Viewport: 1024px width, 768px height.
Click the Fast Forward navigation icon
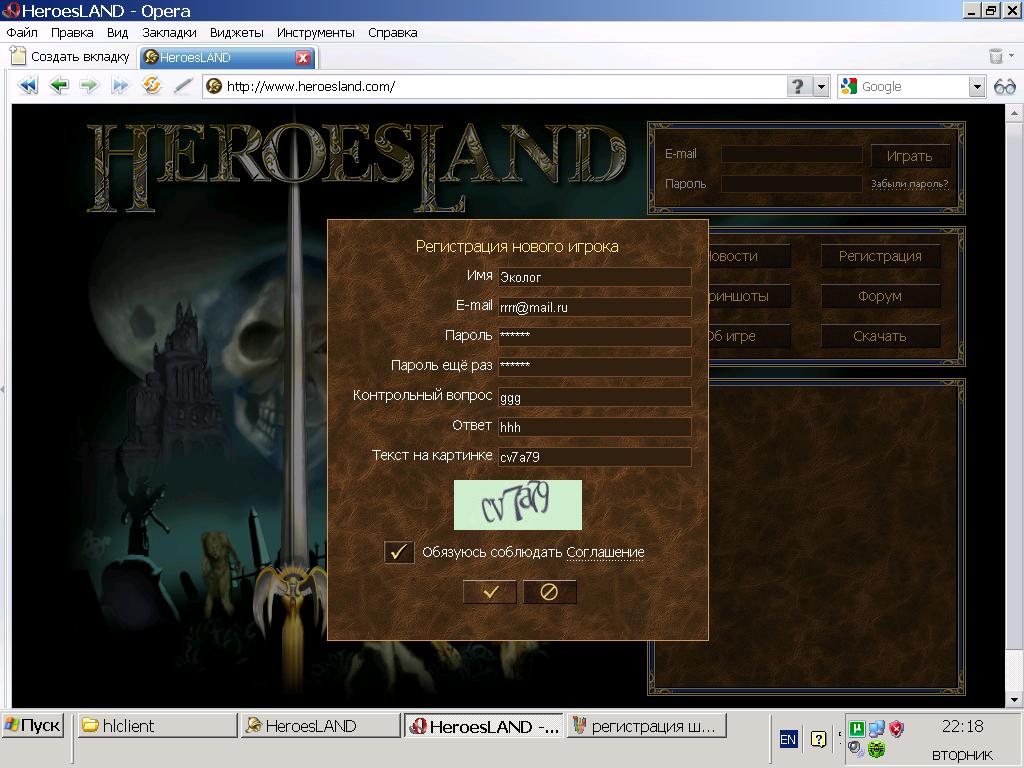click(x=120, y=86)
